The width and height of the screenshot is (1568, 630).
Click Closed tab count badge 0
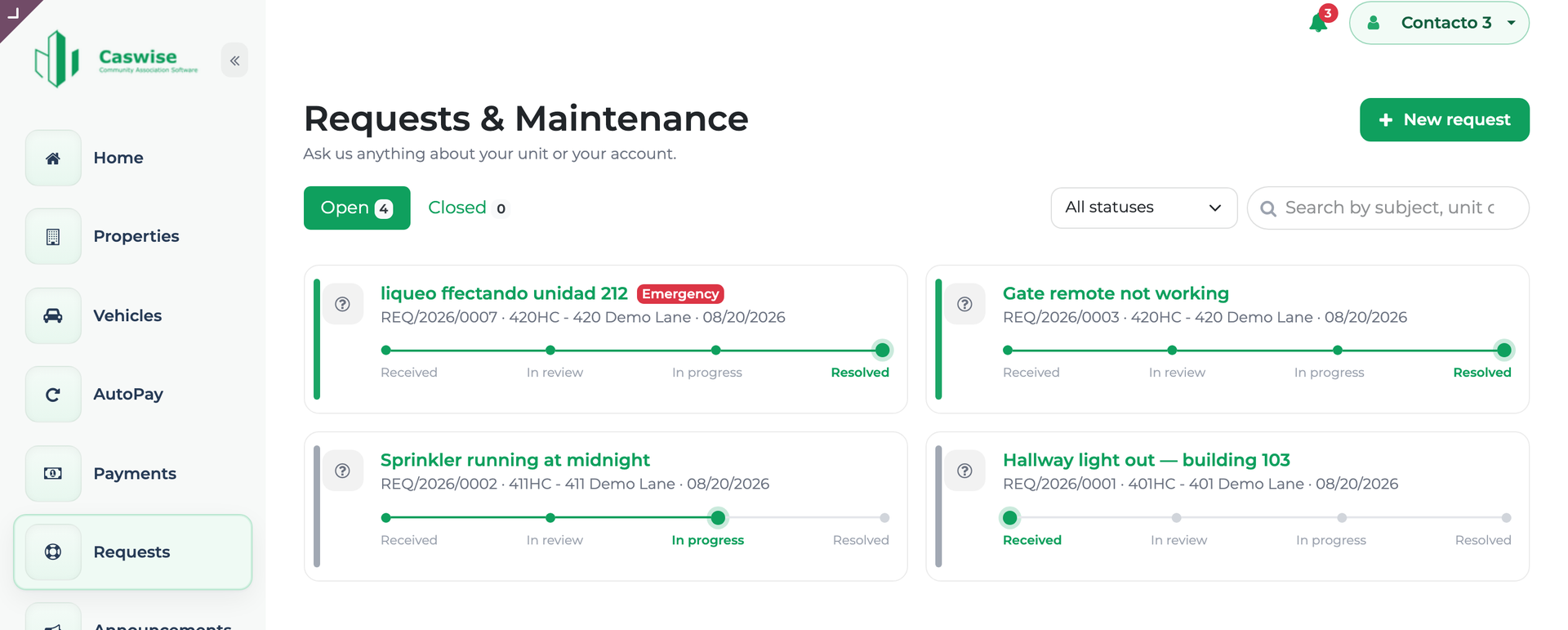(501, 208)
